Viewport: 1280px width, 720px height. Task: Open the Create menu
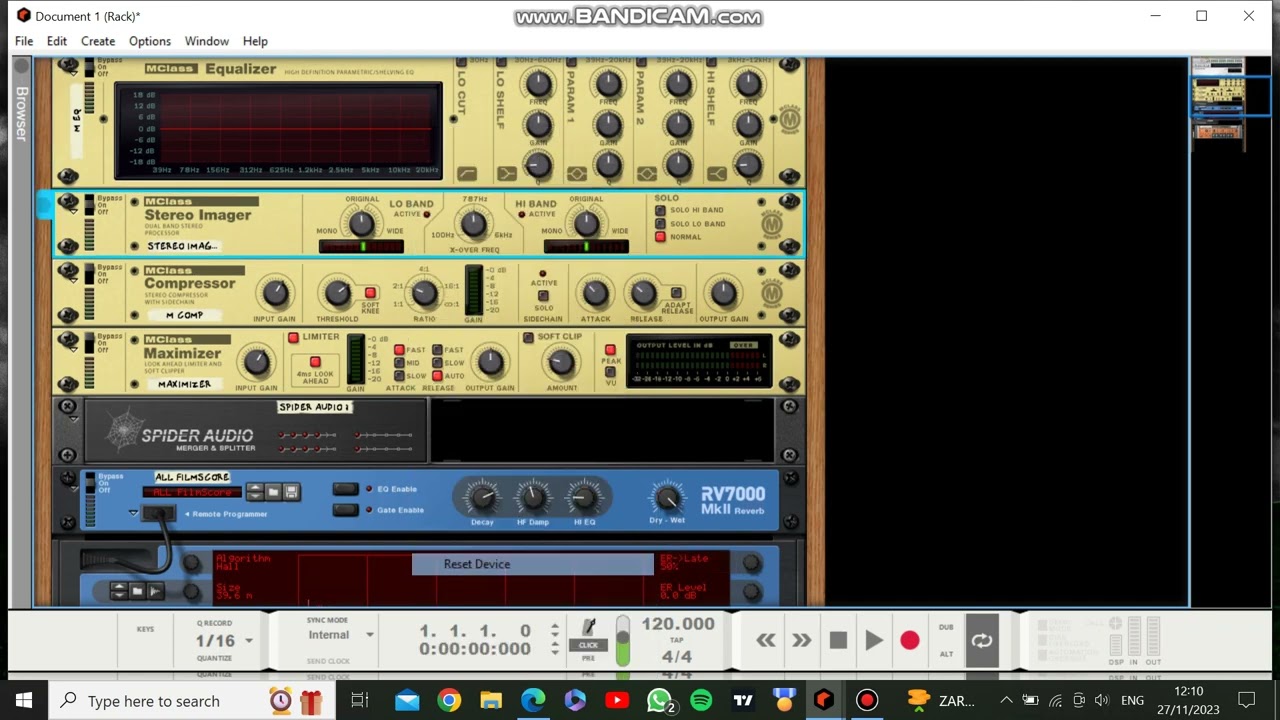[98, 41]
